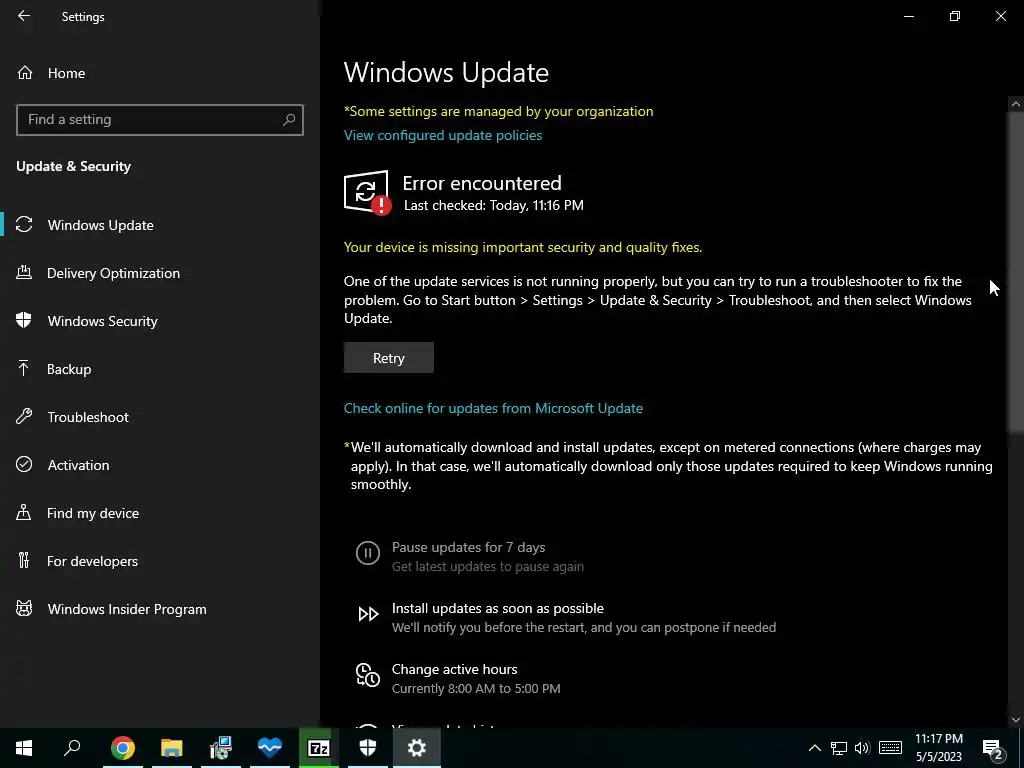The height and width of the screenshot is (768, 1024).
Task: Click the Settings gear on taskbar
Action: point(417,748)
